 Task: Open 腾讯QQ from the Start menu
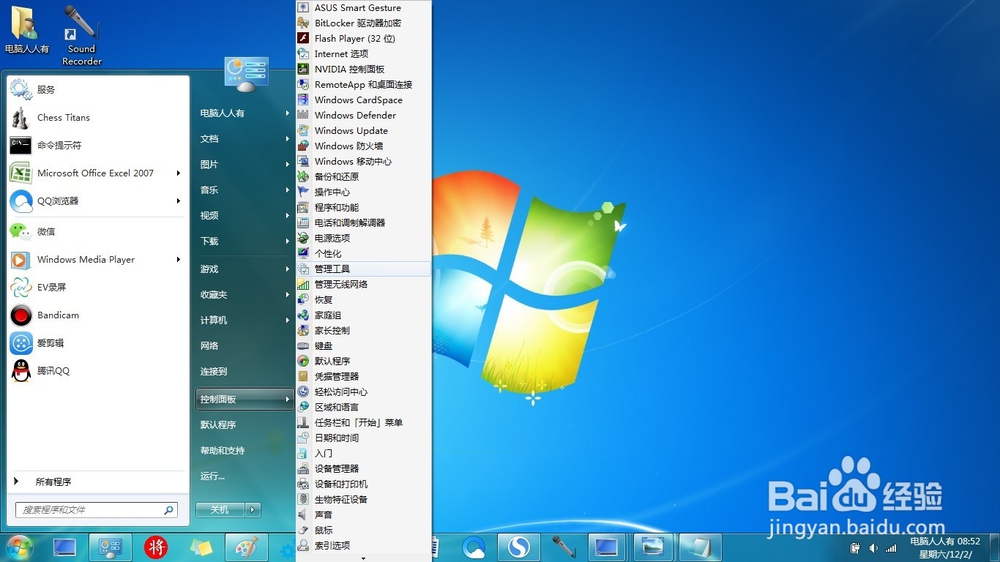click(x=98, y=371)
